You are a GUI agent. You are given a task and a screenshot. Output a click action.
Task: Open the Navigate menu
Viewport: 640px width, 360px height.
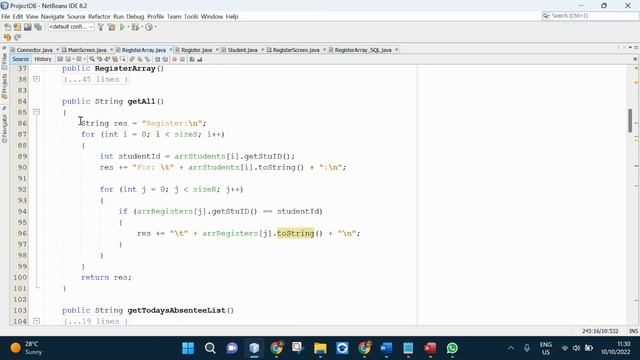52,16
